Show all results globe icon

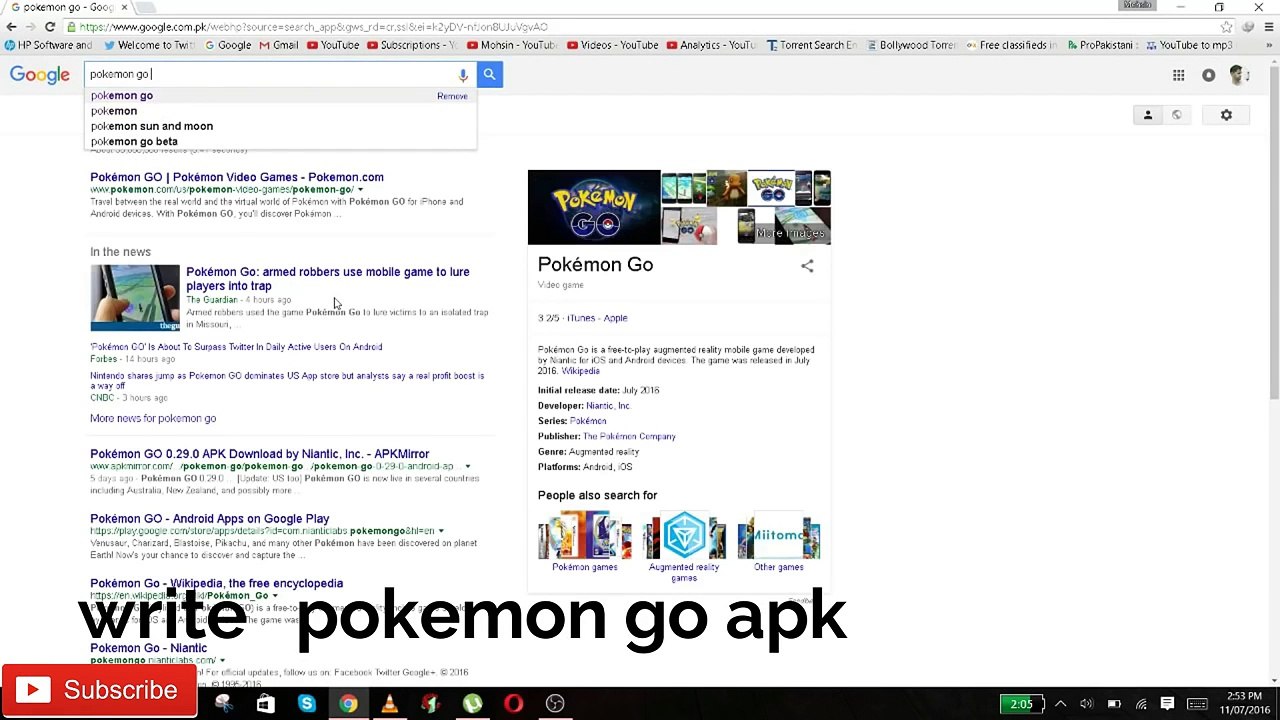coord(1177,115)
